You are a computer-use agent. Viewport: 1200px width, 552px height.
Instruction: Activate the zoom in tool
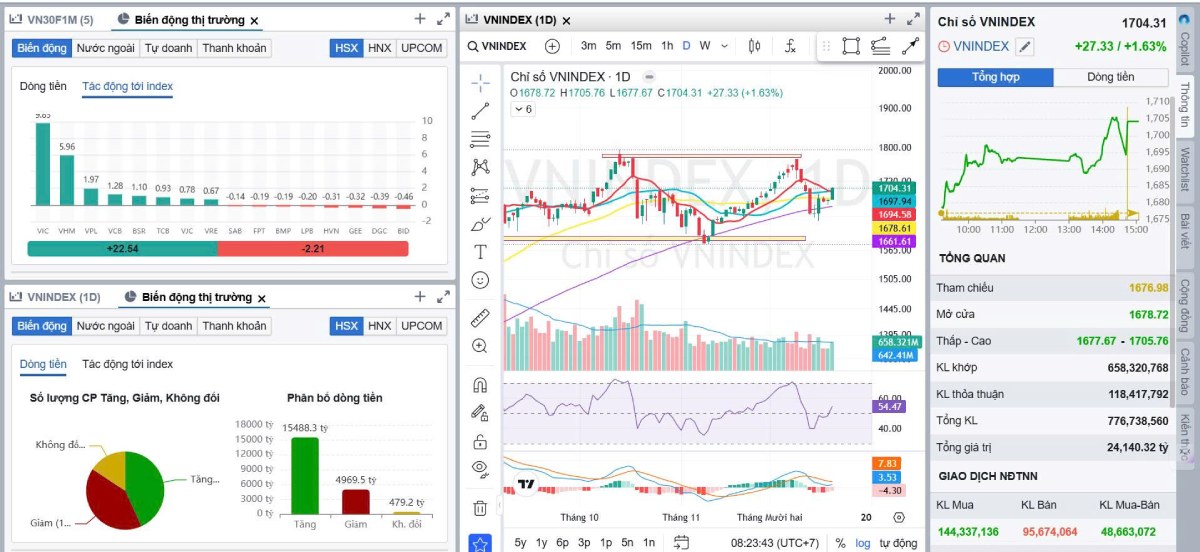(480, 346)
